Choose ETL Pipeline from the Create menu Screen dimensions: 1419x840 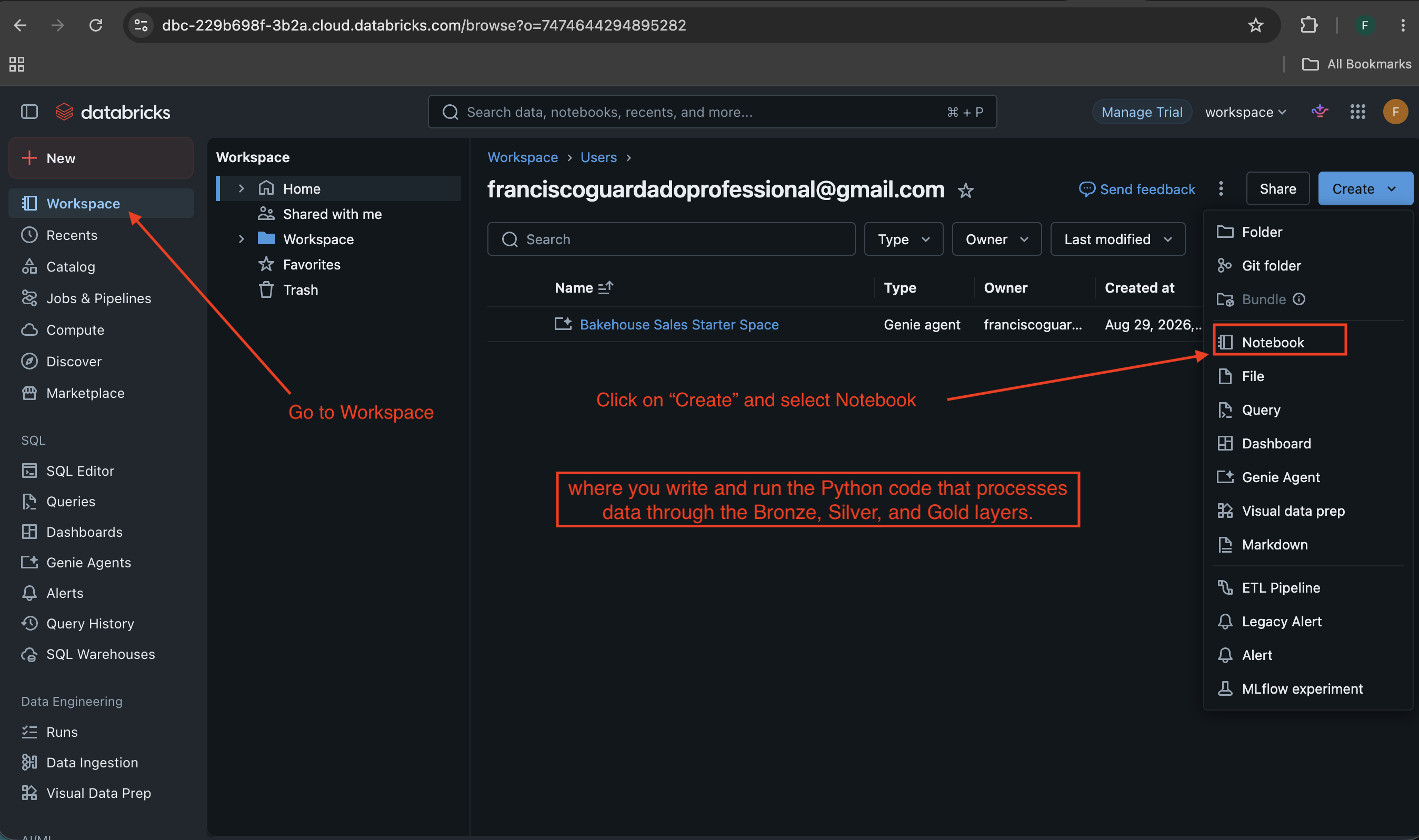pyautogui.click(x=1308, y=587)
